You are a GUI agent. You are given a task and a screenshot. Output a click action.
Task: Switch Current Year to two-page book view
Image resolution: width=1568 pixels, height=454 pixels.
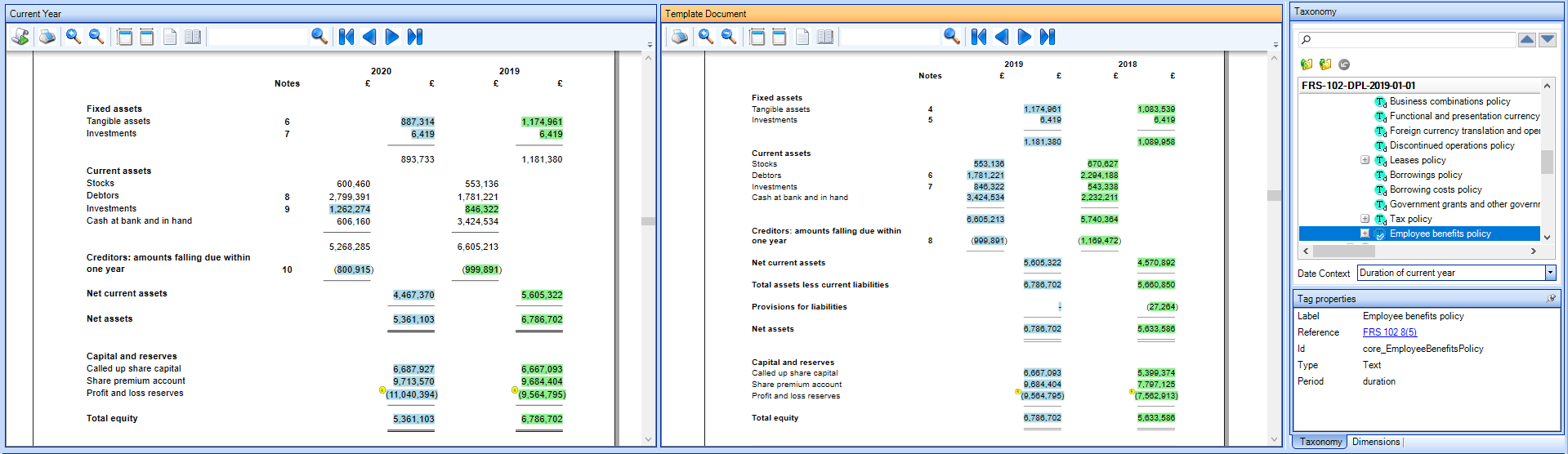[x=193, y=37]
